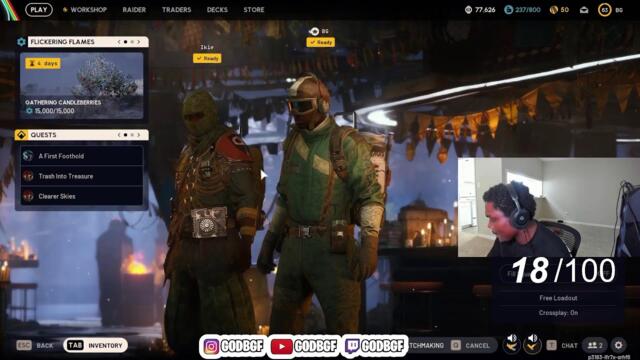Go to previous Flickering Flames page
Image resolution: width=640 pixels, height=360 pixels.
click(119, 42)
